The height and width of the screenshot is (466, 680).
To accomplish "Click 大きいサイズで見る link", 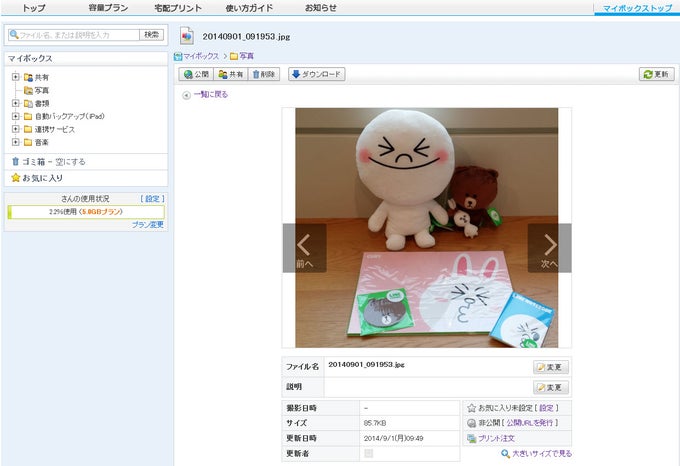I will [x=542, y=453].
